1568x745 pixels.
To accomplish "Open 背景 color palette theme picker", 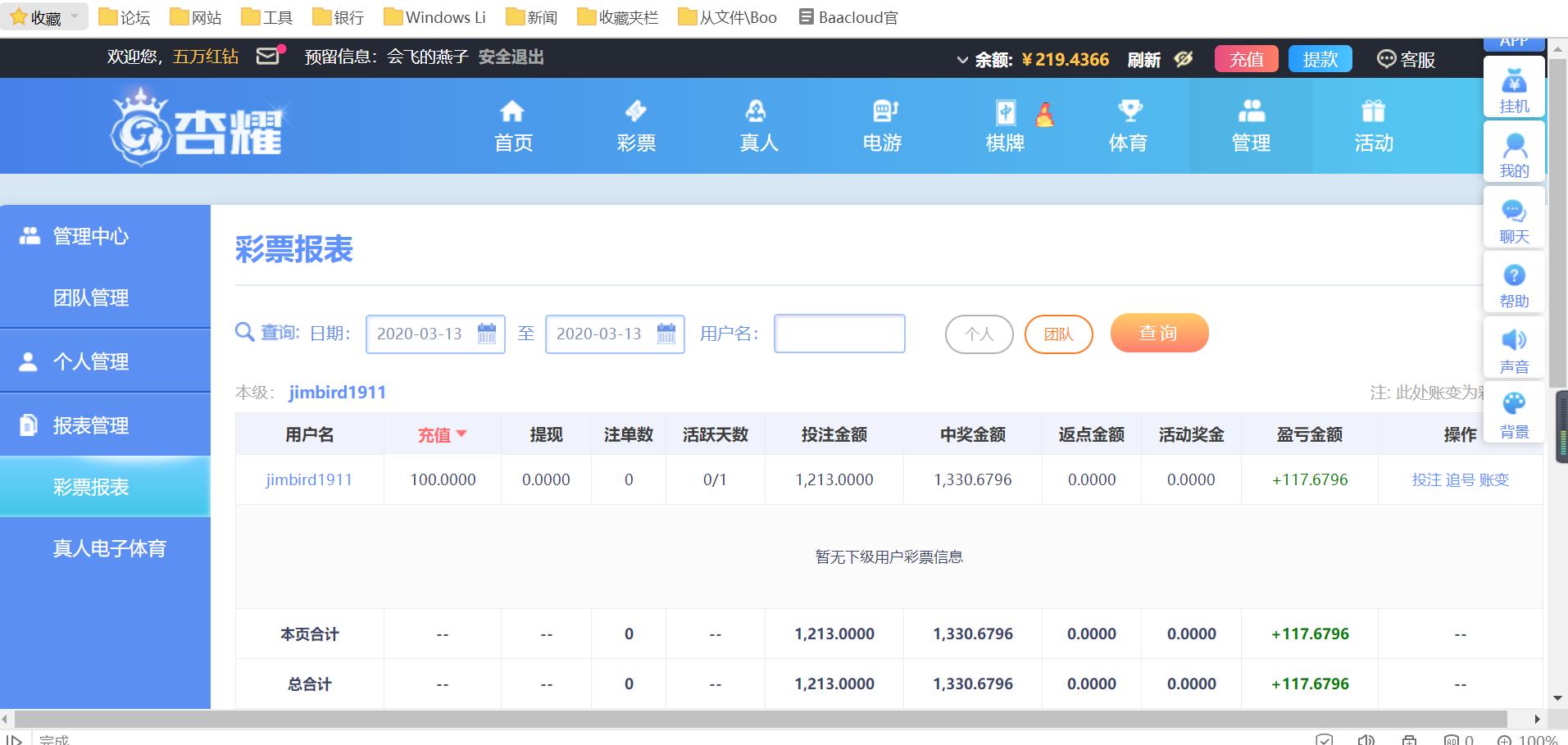I will pos(1513,405).
